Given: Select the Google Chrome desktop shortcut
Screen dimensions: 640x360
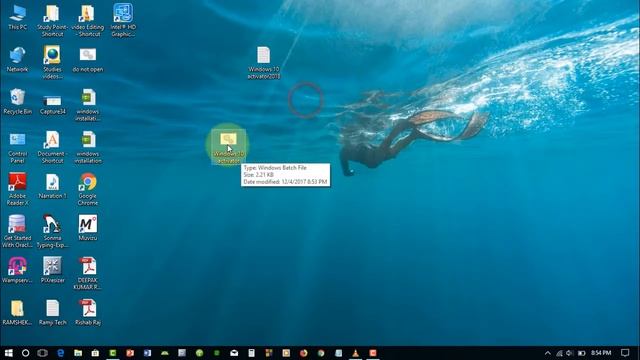Looking at the screenshot, I should pyautogui.click(x=88, y=189).
